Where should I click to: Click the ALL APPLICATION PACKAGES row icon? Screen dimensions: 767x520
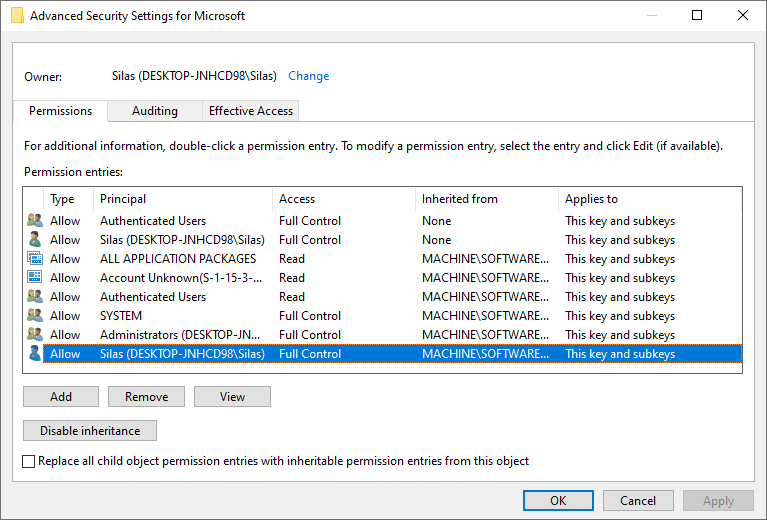(x=35, y=258)
